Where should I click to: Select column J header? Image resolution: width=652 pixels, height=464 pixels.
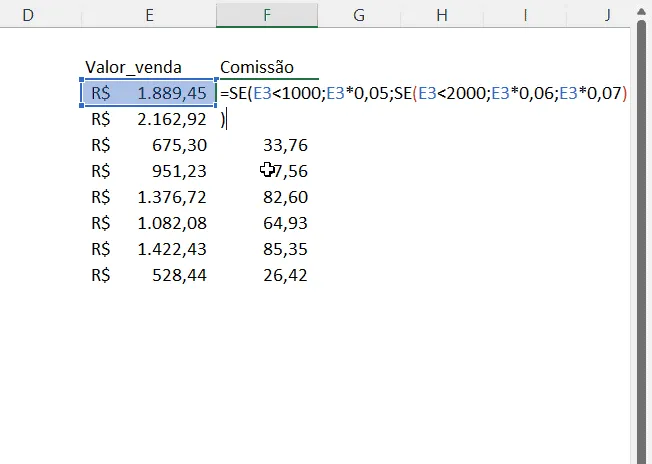pyautogui.click(x=607, y=15)
